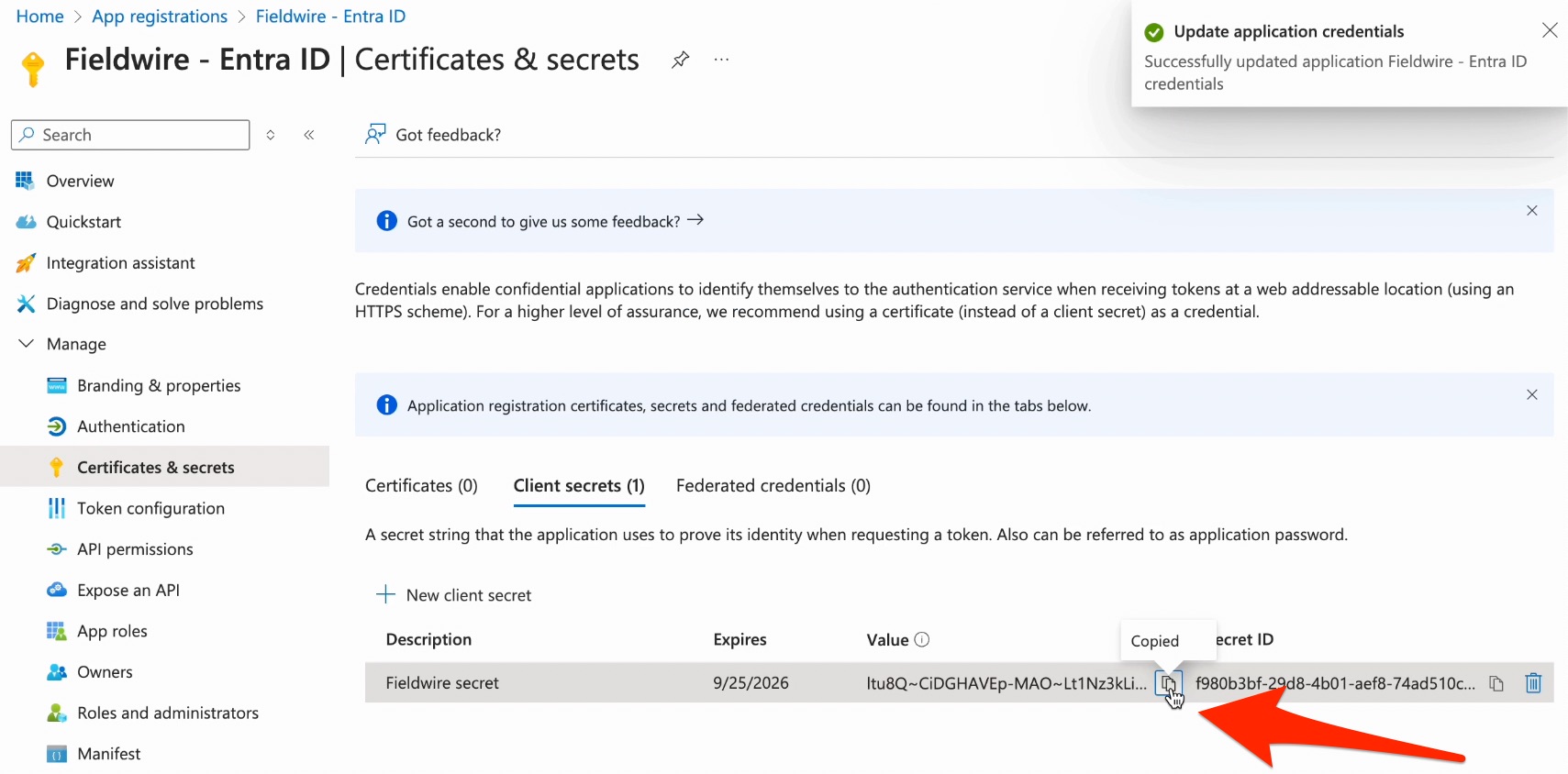Collapse the Manage section
Image resolution: width=1568 pixels, height=774 pixels.
27,344
